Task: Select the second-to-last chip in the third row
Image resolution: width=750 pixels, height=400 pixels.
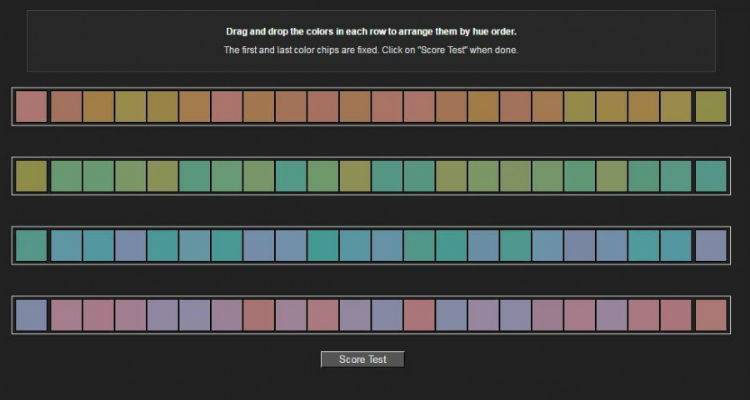Action: point(676,245)
